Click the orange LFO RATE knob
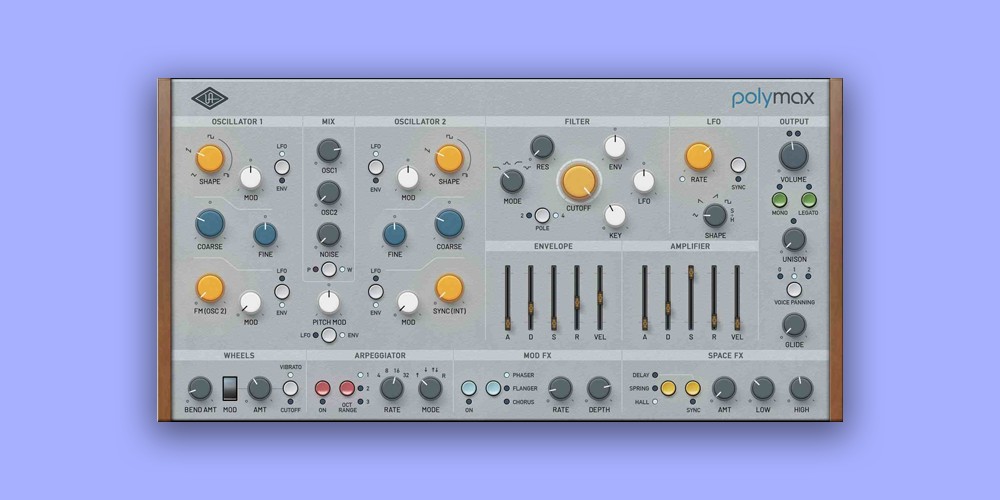The height and width of the screenshot is (500, 1000). [x=699, y=157]
